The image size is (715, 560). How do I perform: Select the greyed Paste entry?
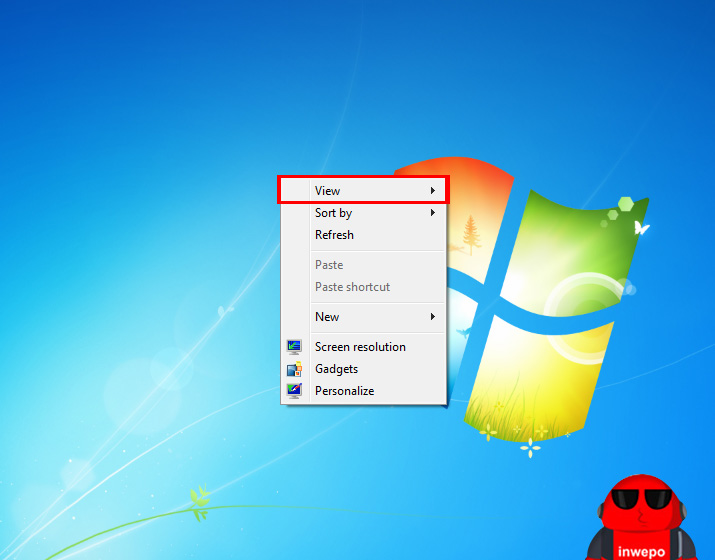(363, 265)
